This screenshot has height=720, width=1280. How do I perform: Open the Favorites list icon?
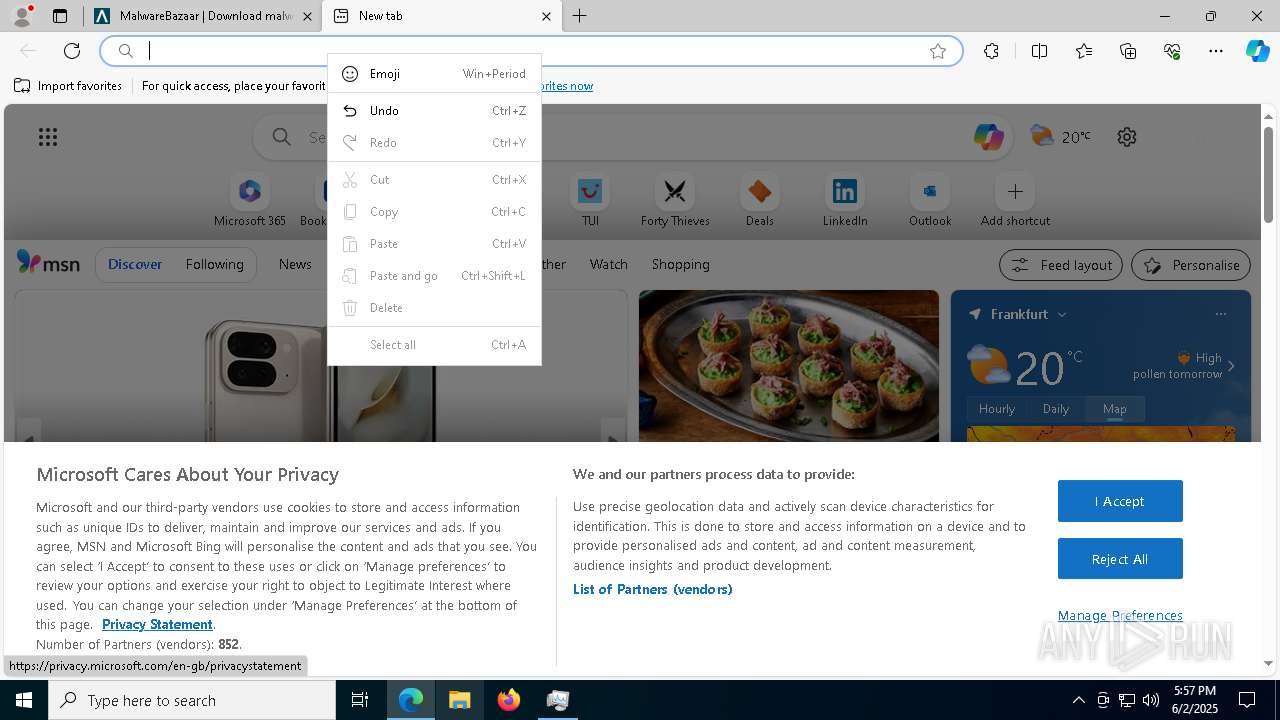click(x=1084, y=51)
